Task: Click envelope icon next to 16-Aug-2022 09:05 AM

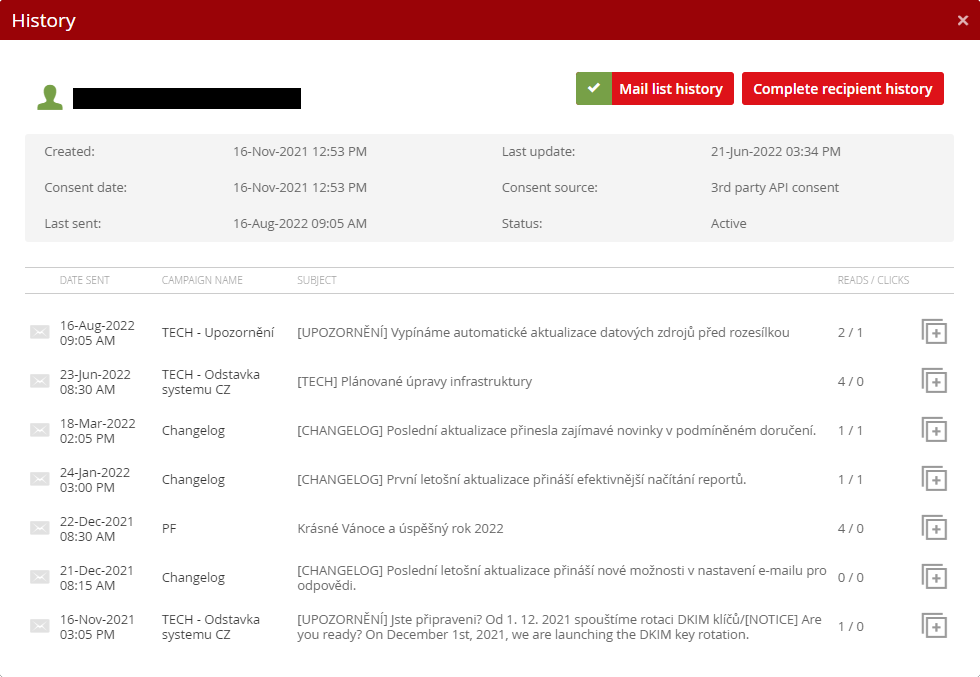Action: click(40, 332)
